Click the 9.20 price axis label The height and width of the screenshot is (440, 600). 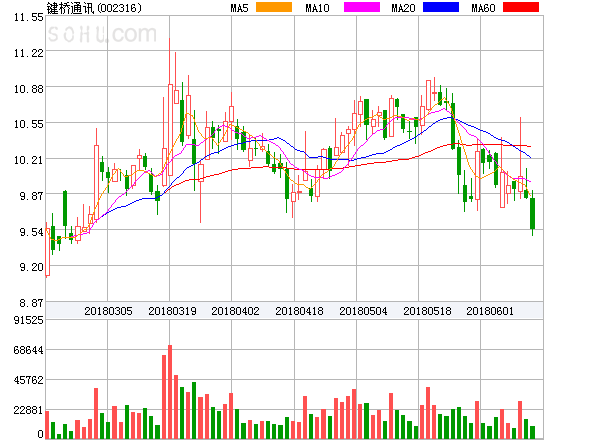tap(31, 267)
